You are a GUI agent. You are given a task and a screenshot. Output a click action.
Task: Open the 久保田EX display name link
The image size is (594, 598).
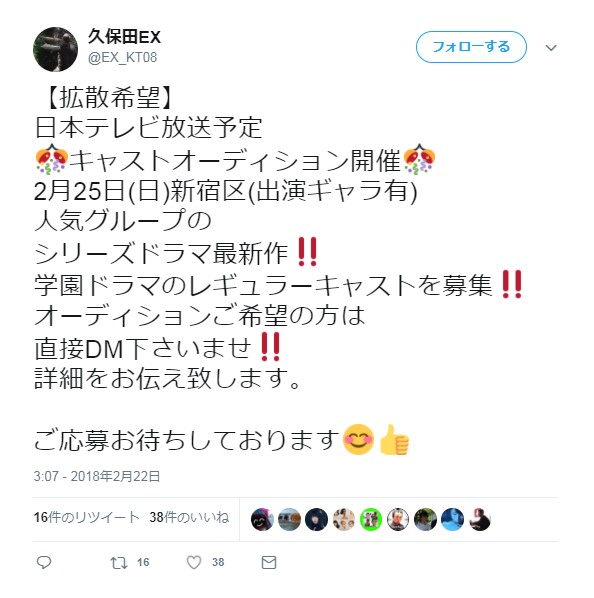click(124, 37)
